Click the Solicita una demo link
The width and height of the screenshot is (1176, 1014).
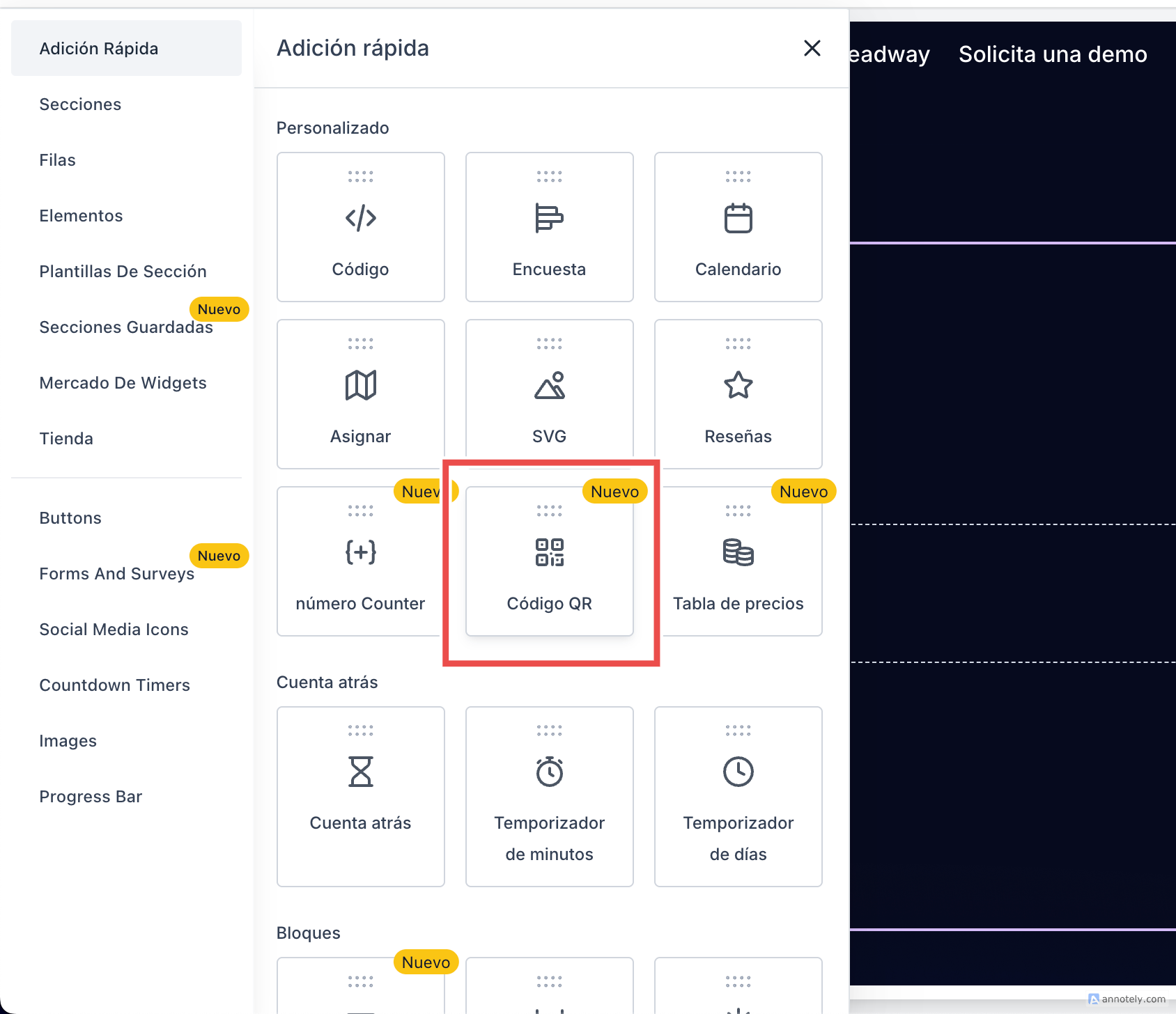point(1052,54)
